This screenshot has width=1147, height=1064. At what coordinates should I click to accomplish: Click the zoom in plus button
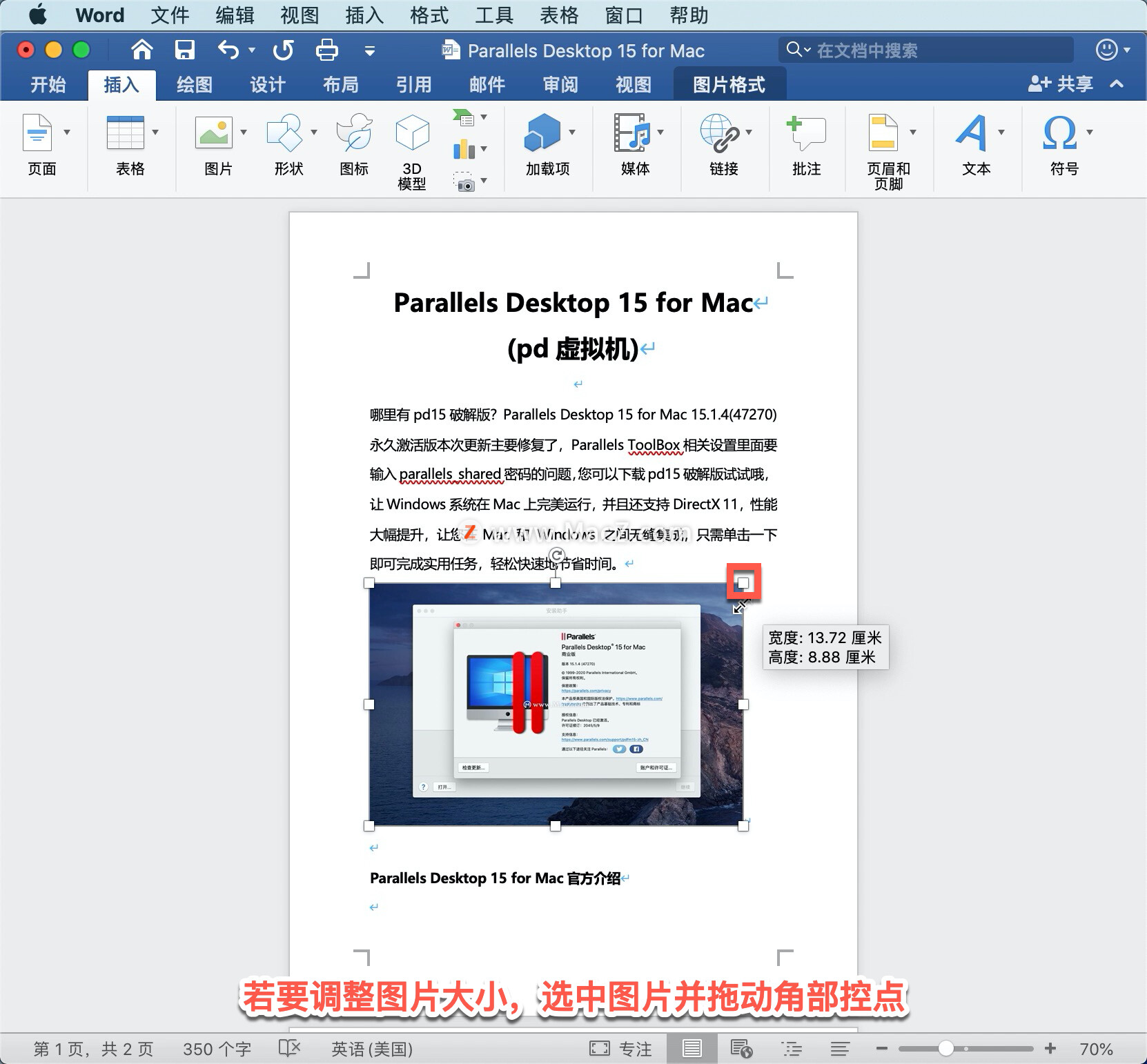(x=1050, y=1049)
